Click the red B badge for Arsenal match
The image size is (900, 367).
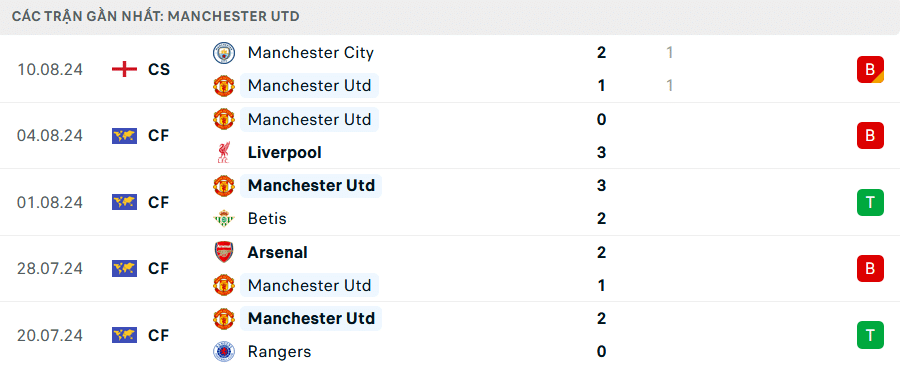870,269
